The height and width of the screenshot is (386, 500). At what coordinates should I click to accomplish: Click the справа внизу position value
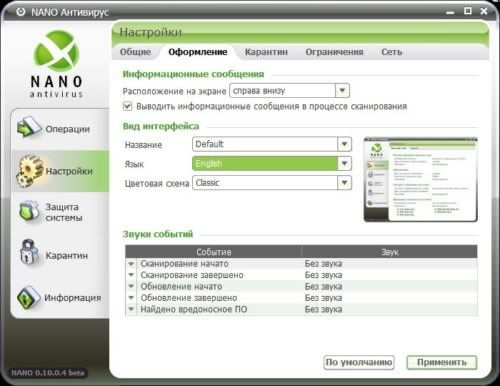click(259, 91)
